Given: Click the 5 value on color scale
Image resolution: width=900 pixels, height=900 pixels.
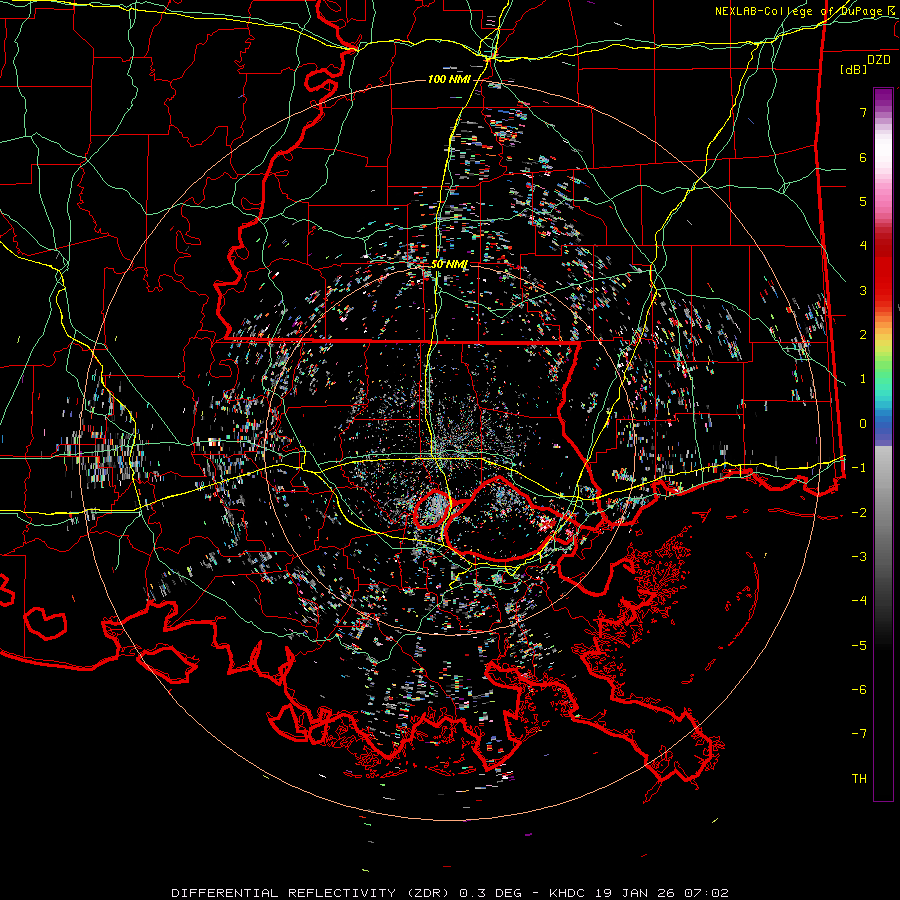Looking at the screenshot, I should 863,201.
